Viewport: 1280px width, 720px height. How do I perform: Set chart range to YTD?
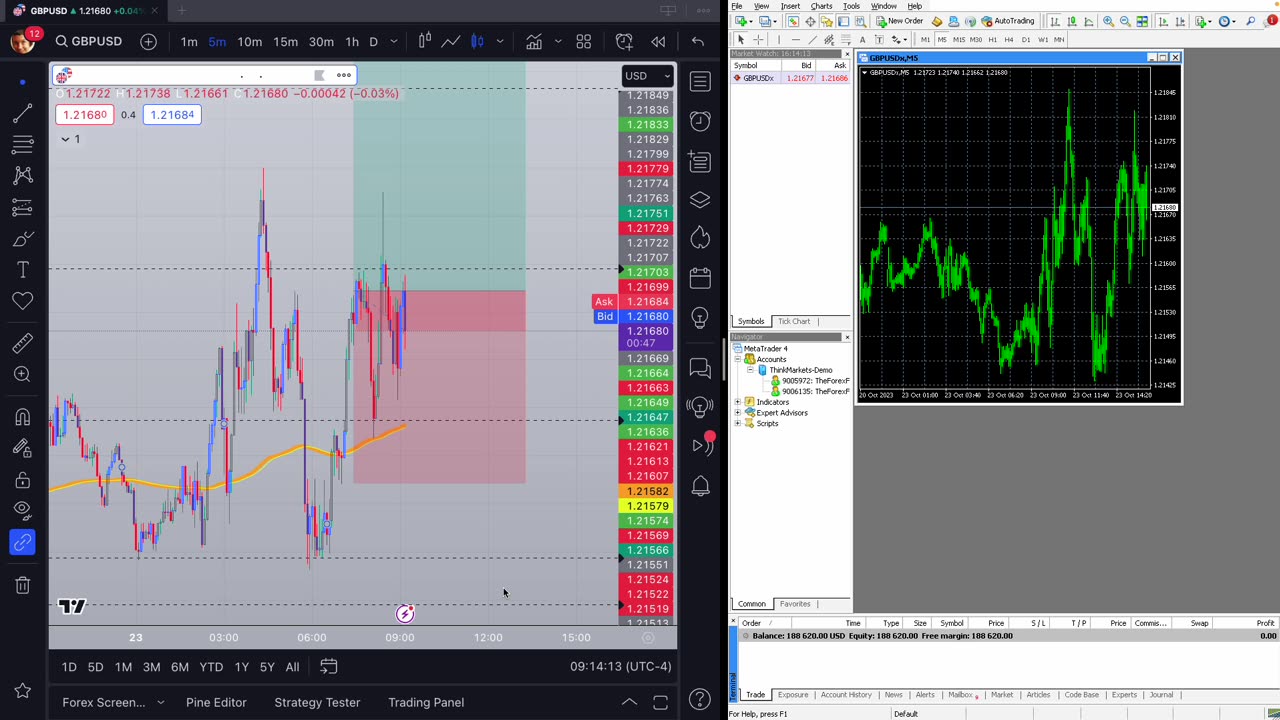pyautogui.click(x=211, y=667)
